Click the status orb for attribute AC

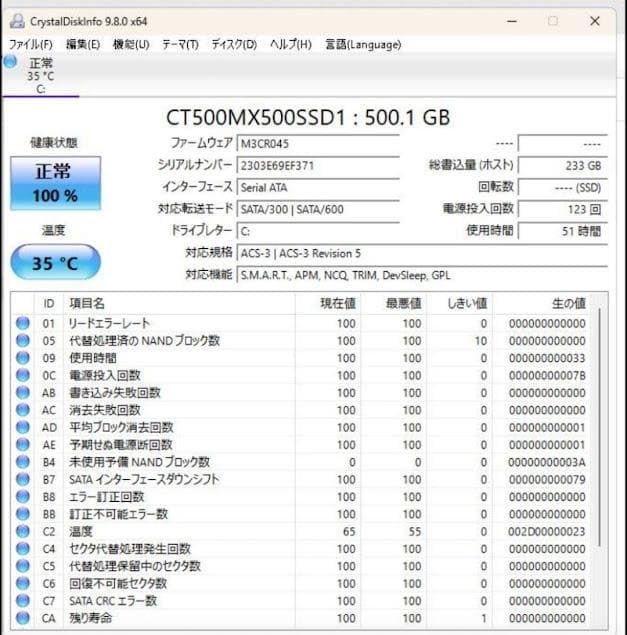tap(23, 410)
